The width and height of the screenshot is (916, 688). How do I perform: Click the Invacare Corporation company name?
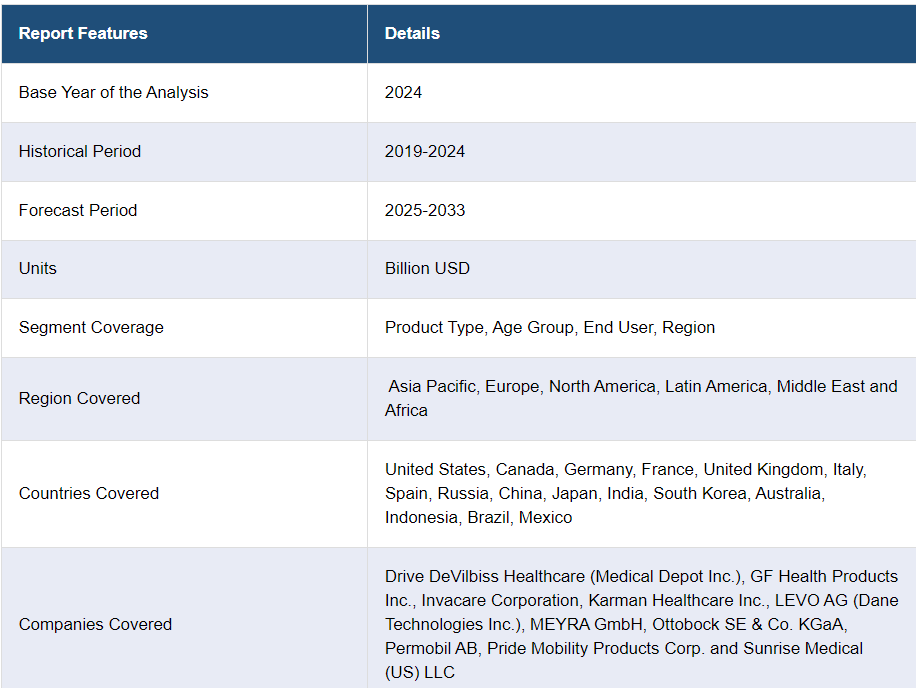pyautogui.click(x=497, y=601)
